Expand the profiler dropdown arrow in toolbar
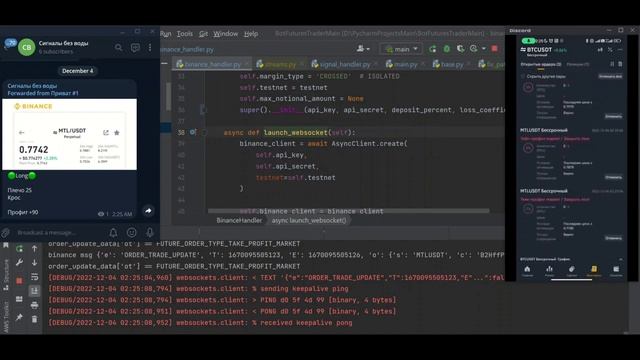Screen dimensions: 640x360 coord(483,49)
